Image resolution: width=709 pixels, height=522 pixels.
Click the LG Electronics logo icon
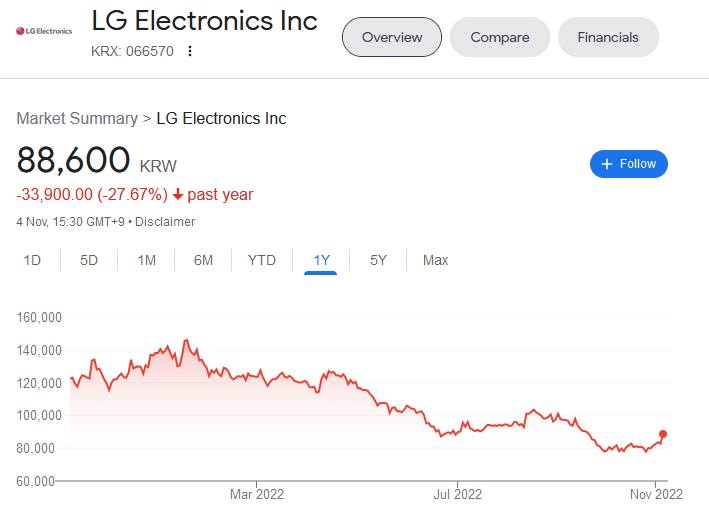tap(44, 31)
